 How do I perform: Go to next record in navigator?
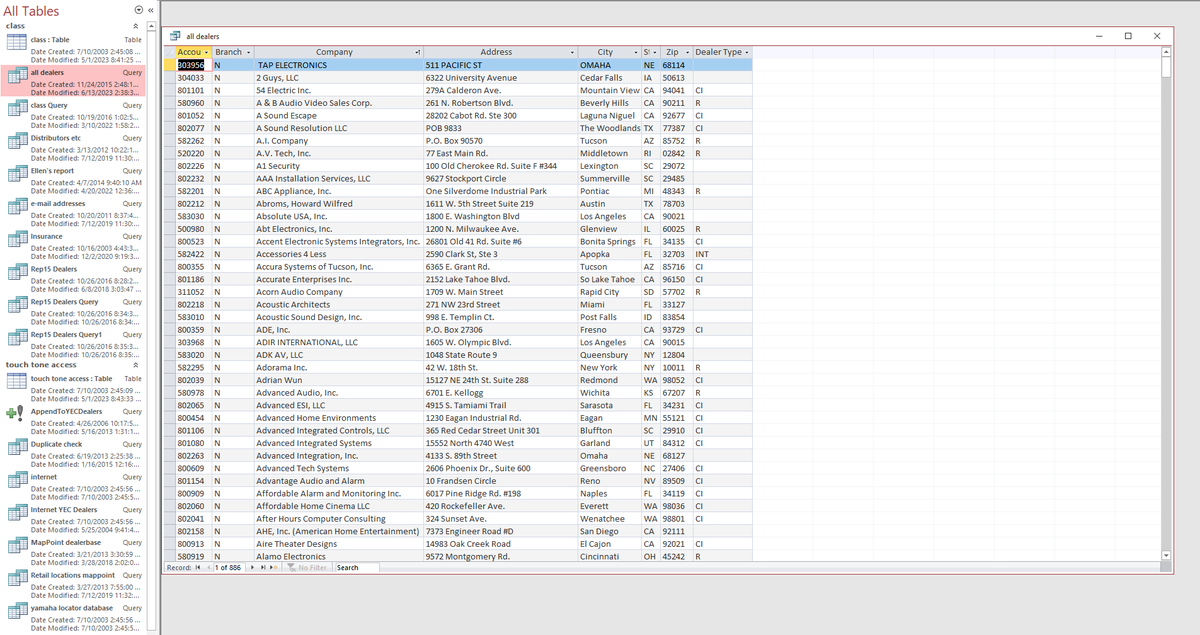(253, 567)
